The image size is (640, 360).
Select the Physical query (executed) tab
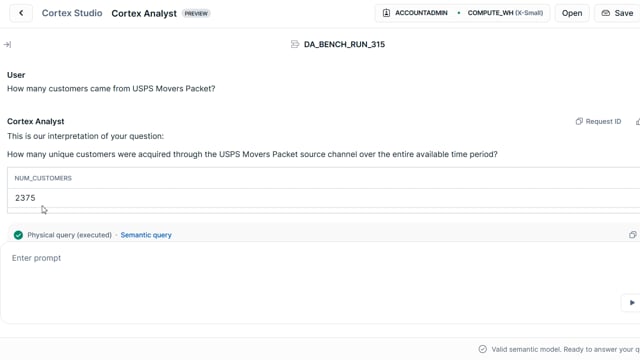click(69, 235)
